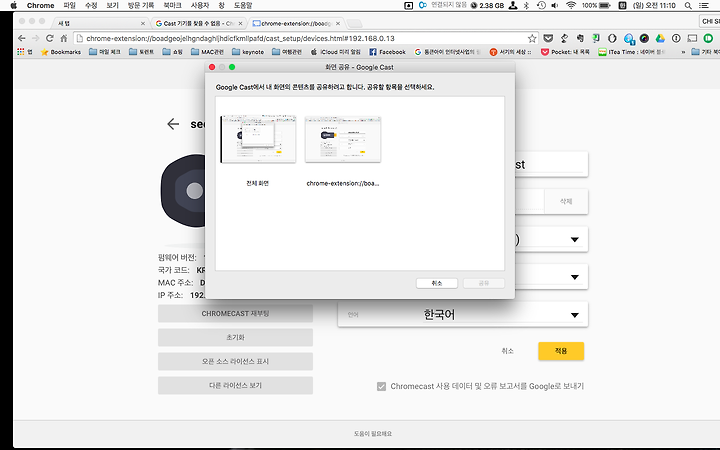Click the Bluetooth icon in the menu bar
The width and height of the screenshot is (720, 450).
pyautogui.click(x=527, y=6)
